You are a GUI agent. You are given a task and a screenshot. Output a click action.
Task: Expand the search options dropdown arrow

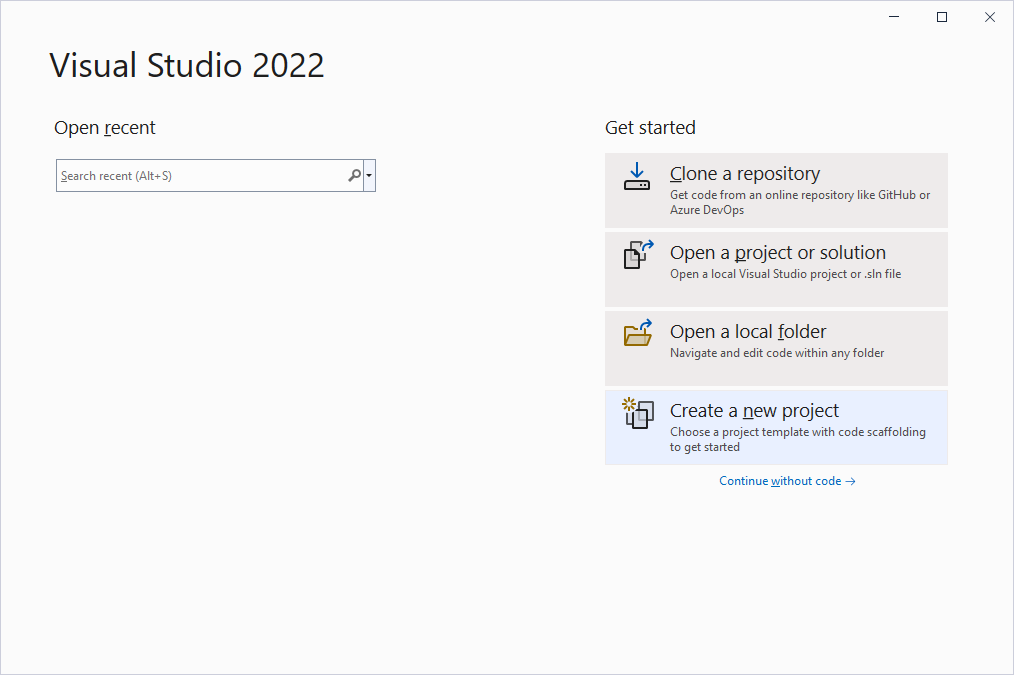pyautogui.click(x=369, y=176)
